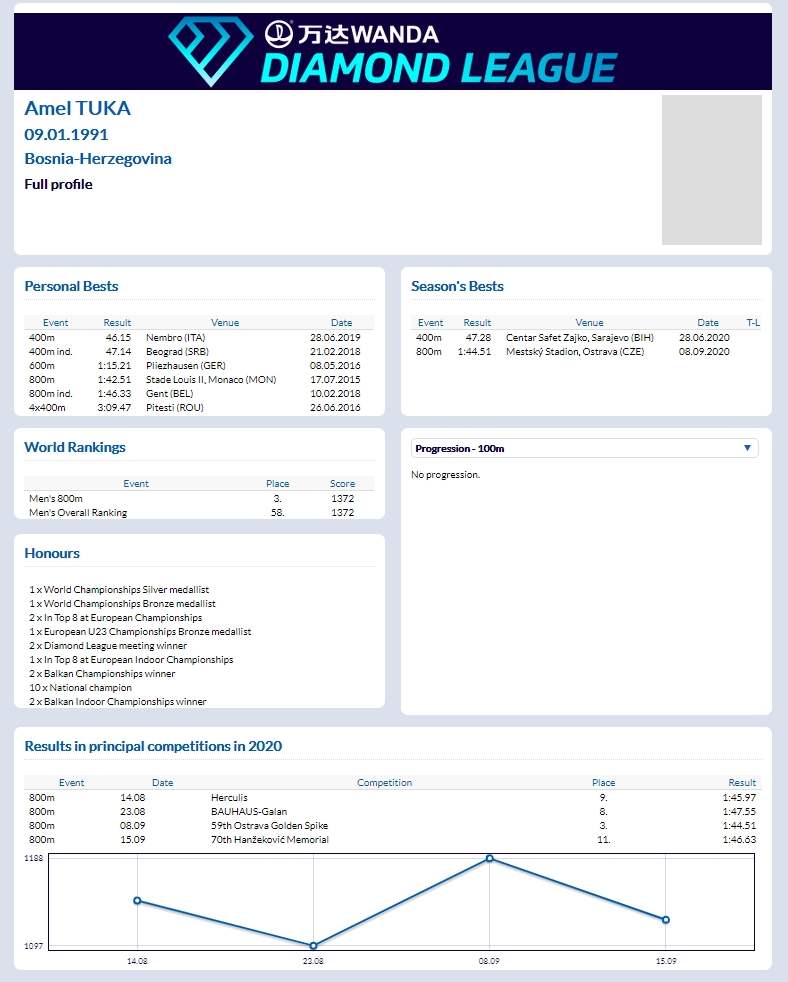Click the Herculis competition row
The width and height of the screenshot is (788, 982).
[x=391, y=798]
